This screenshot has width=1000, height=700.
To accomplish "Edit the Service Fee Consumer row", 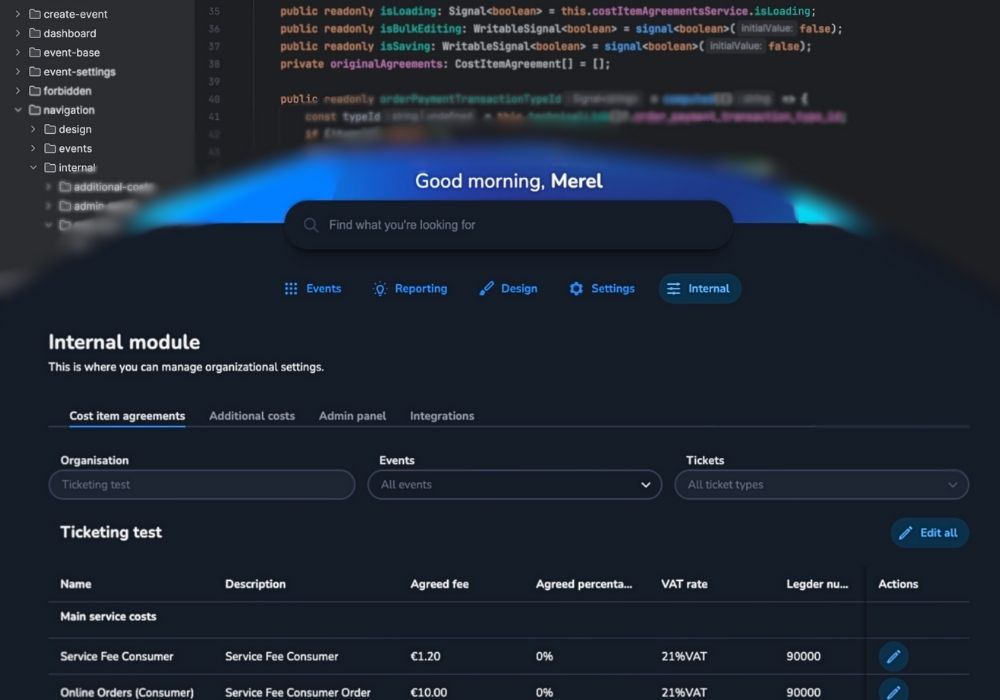I will coord(893,657).
